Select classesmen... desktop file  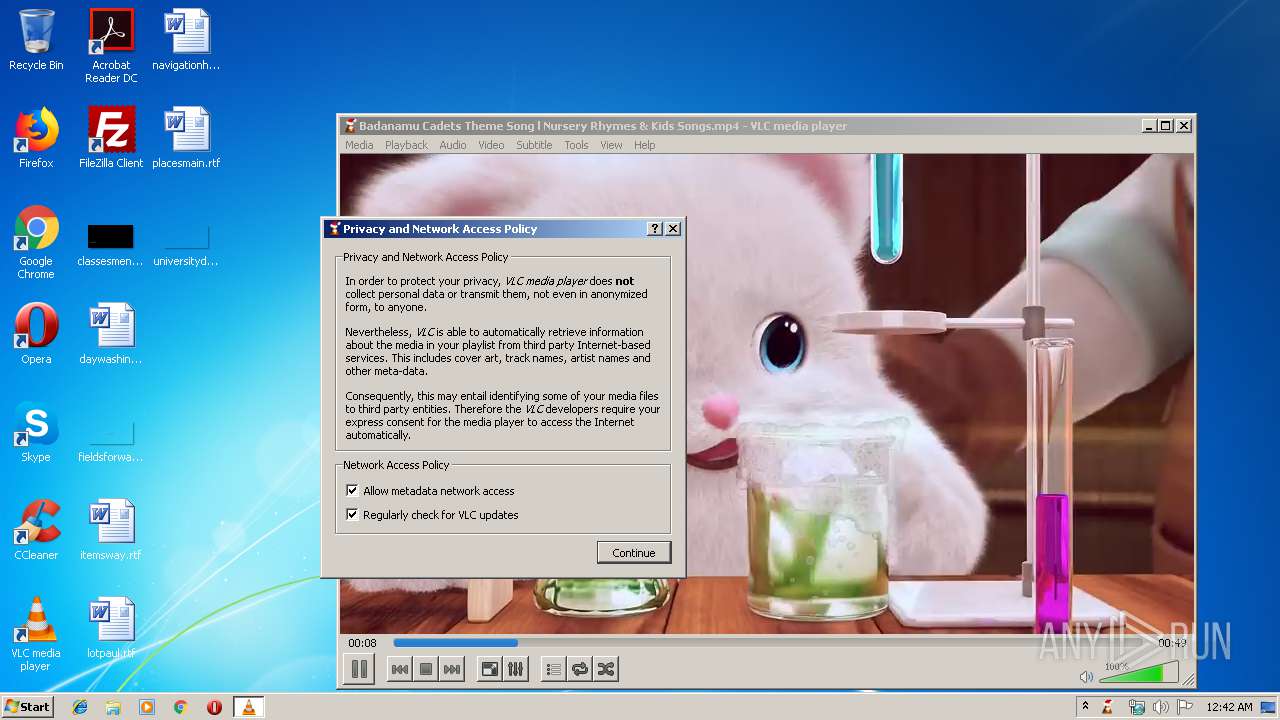tap(111, 246)
